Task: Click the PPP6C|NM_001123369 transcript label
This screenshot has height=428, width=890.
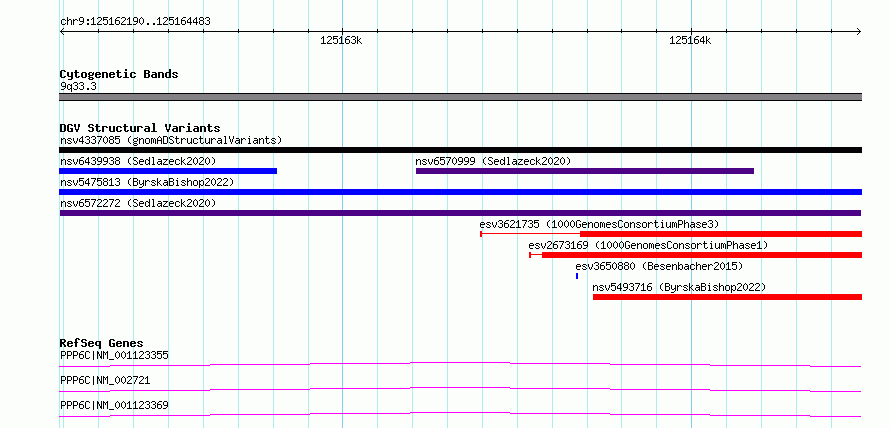Action: point(114,405)
